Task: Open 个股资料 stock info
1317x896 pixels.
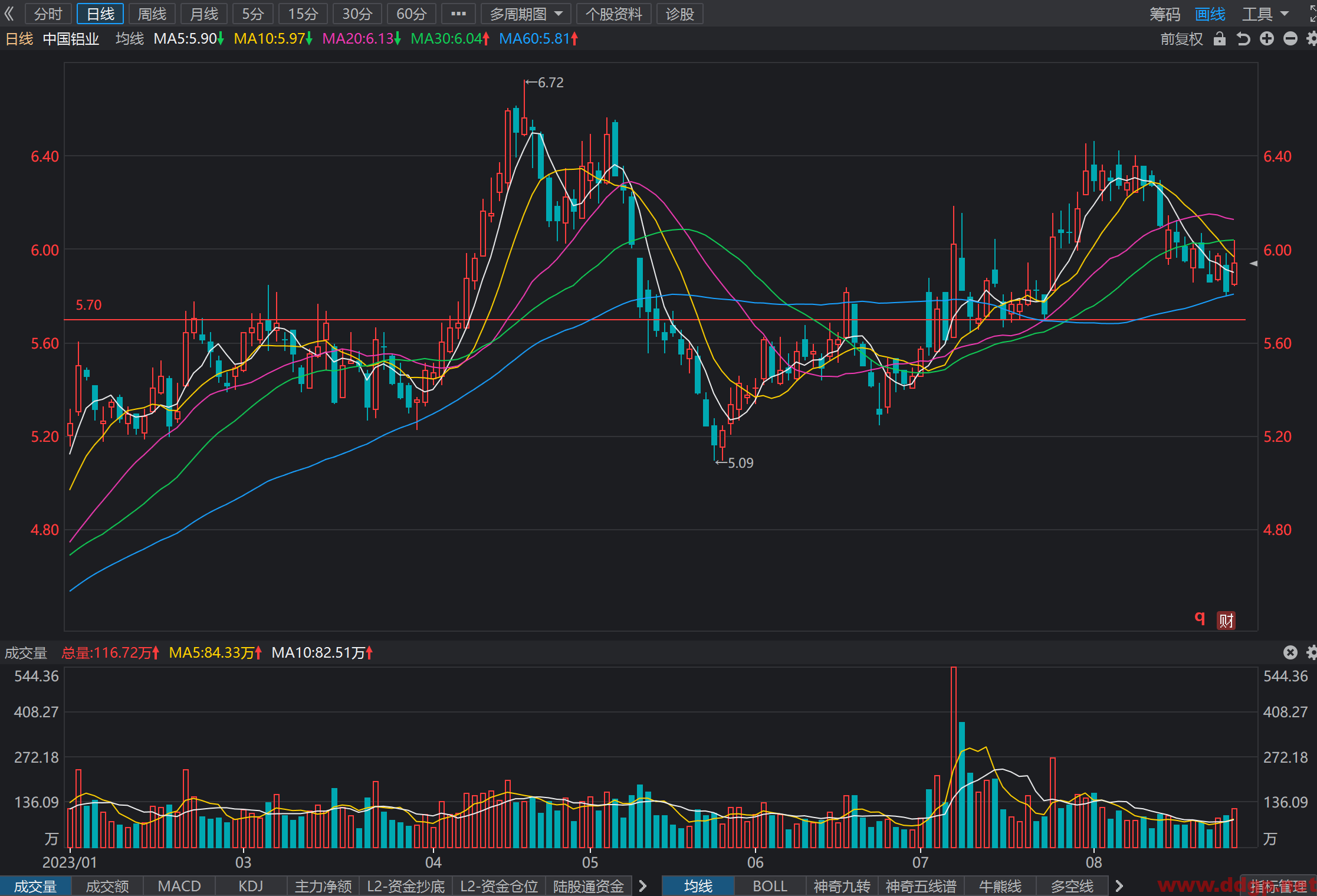Action: point(613,14)
